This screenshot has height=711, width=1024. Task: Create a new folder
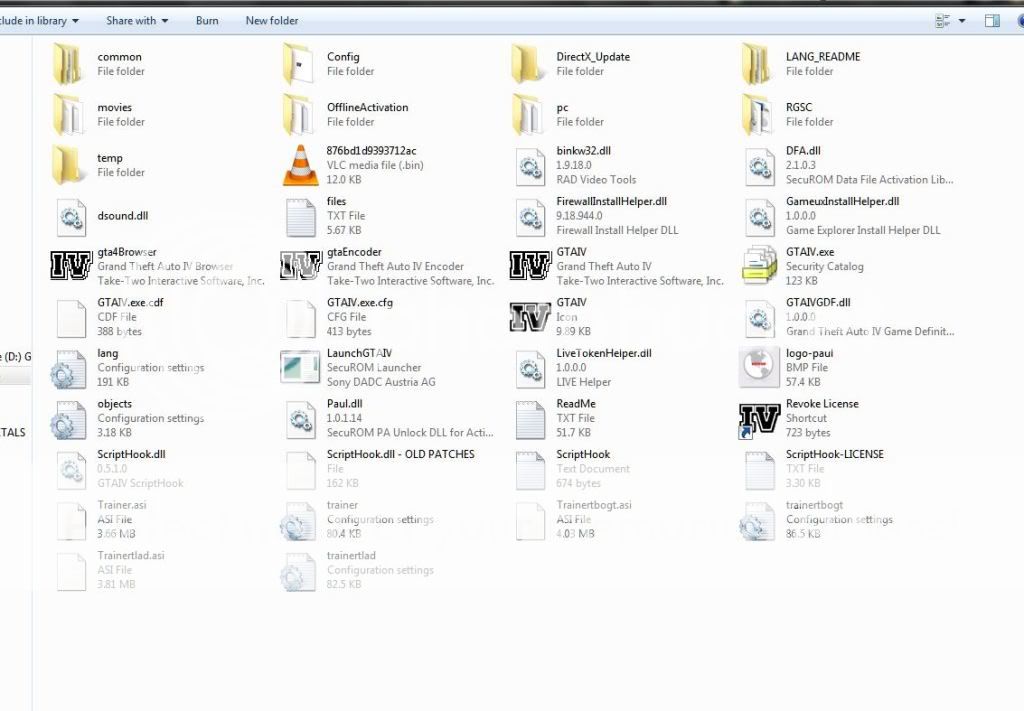click(272, 19)
